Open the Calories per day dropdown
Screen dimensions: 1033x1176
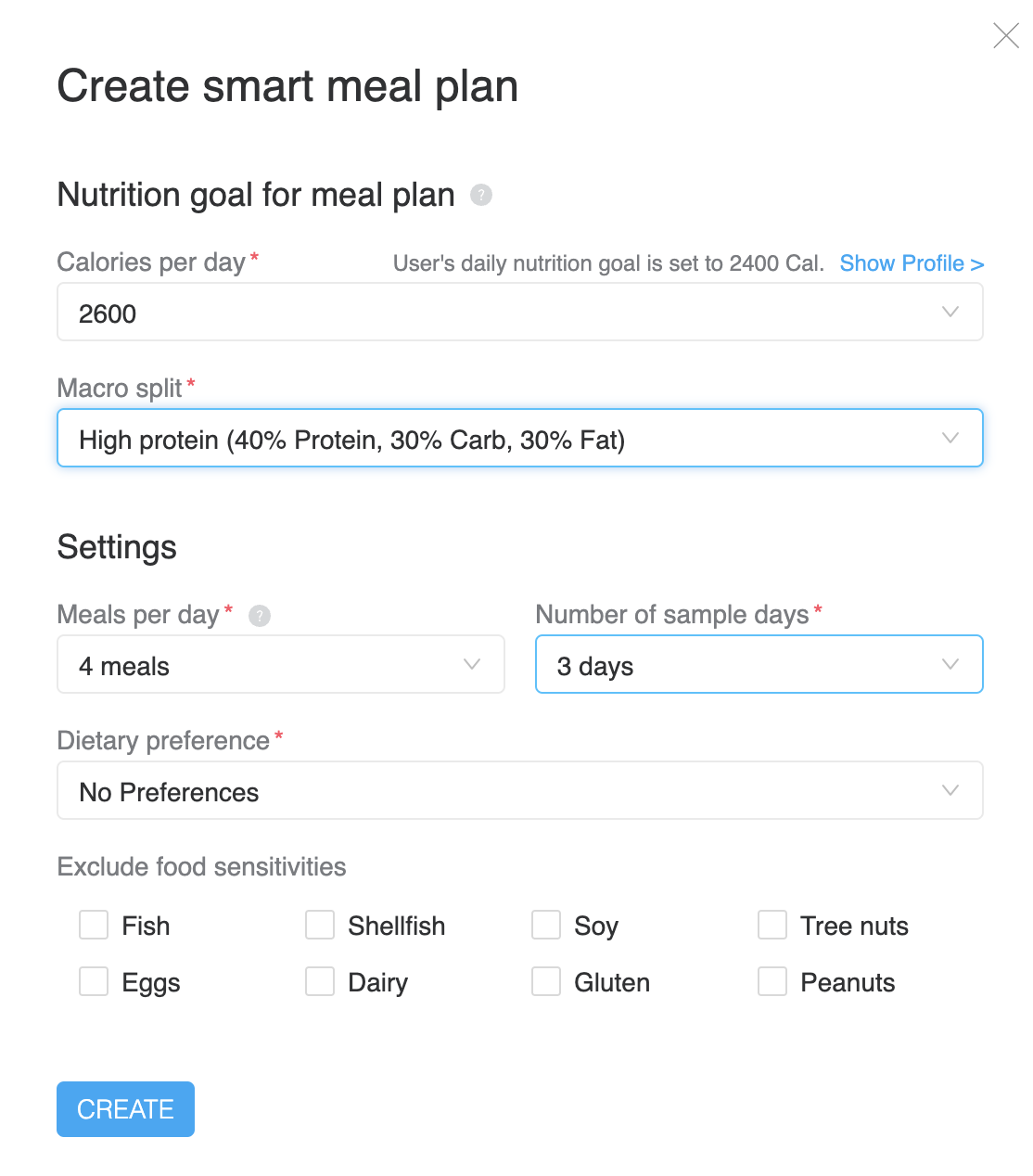click(x=519, y=313)
